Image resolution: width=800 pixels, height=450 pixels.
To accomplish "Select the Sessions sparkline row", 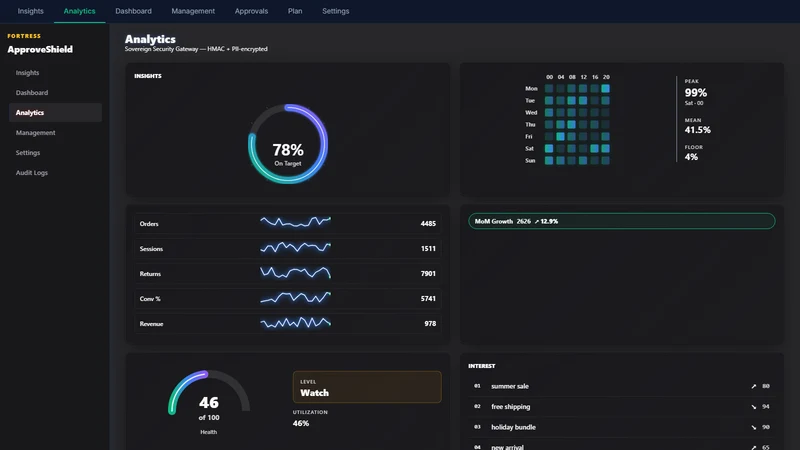I will 288,248.
